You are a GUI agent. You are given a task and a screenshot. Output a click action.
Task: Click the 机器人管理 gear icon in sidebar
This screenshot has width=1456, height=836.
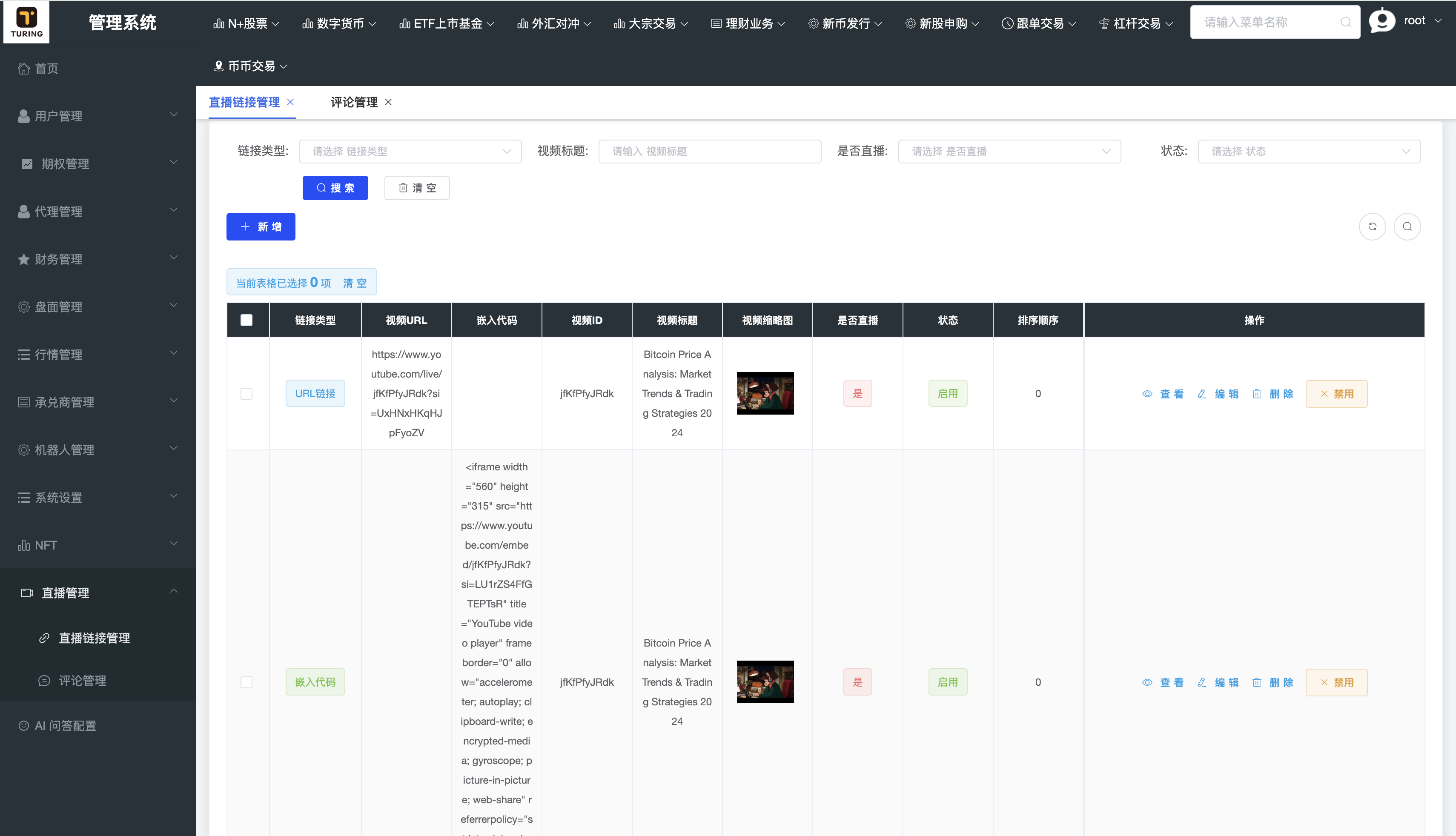pos(23,450)
